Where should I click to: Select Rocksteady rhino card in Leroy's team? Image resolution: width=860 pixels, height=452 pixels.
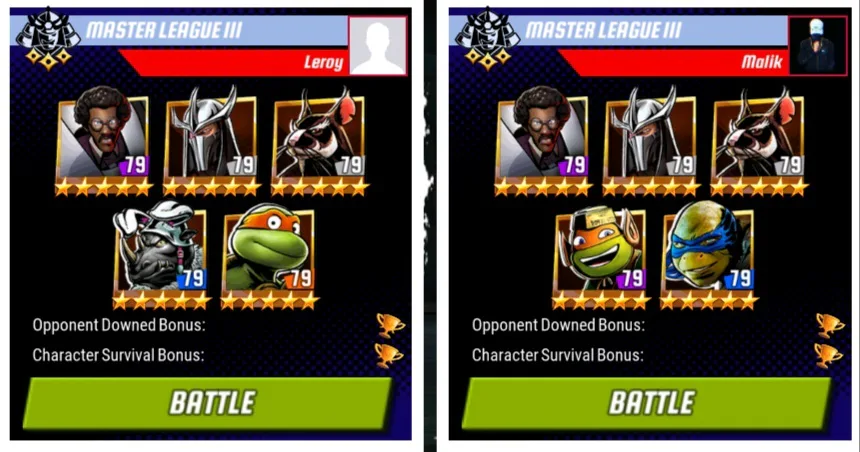(x=161, y=255)
